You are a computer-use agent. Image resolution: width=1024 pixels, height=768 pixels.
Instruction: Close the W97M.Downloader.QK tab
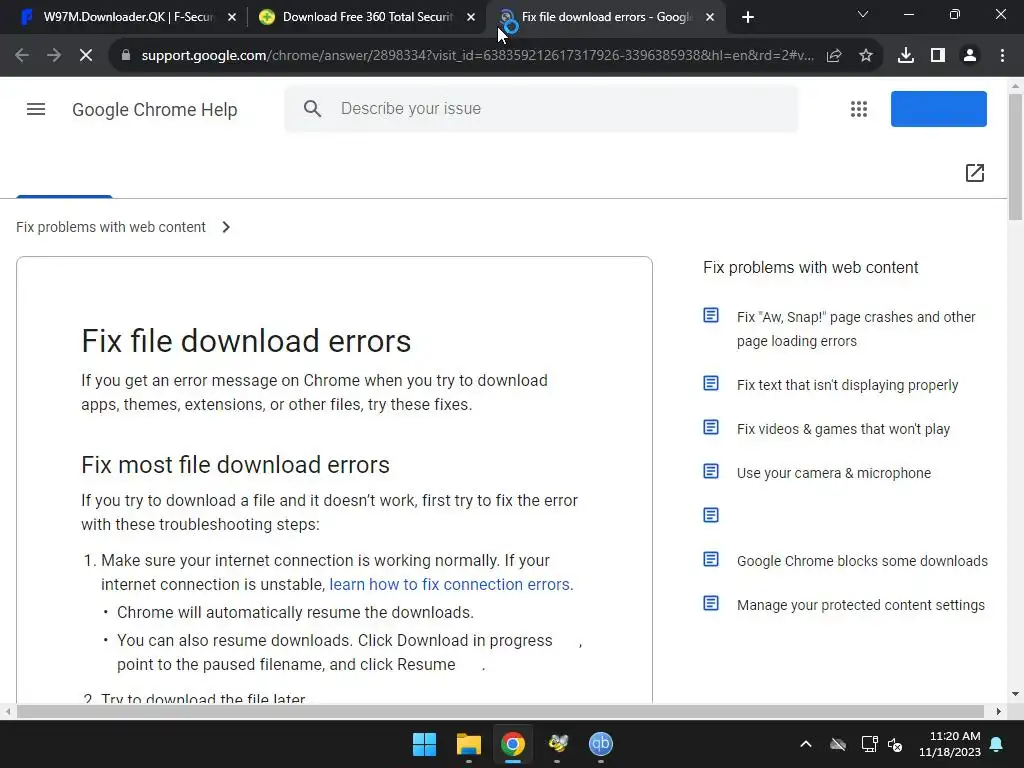pyautogui.click(x=232, y=17)
